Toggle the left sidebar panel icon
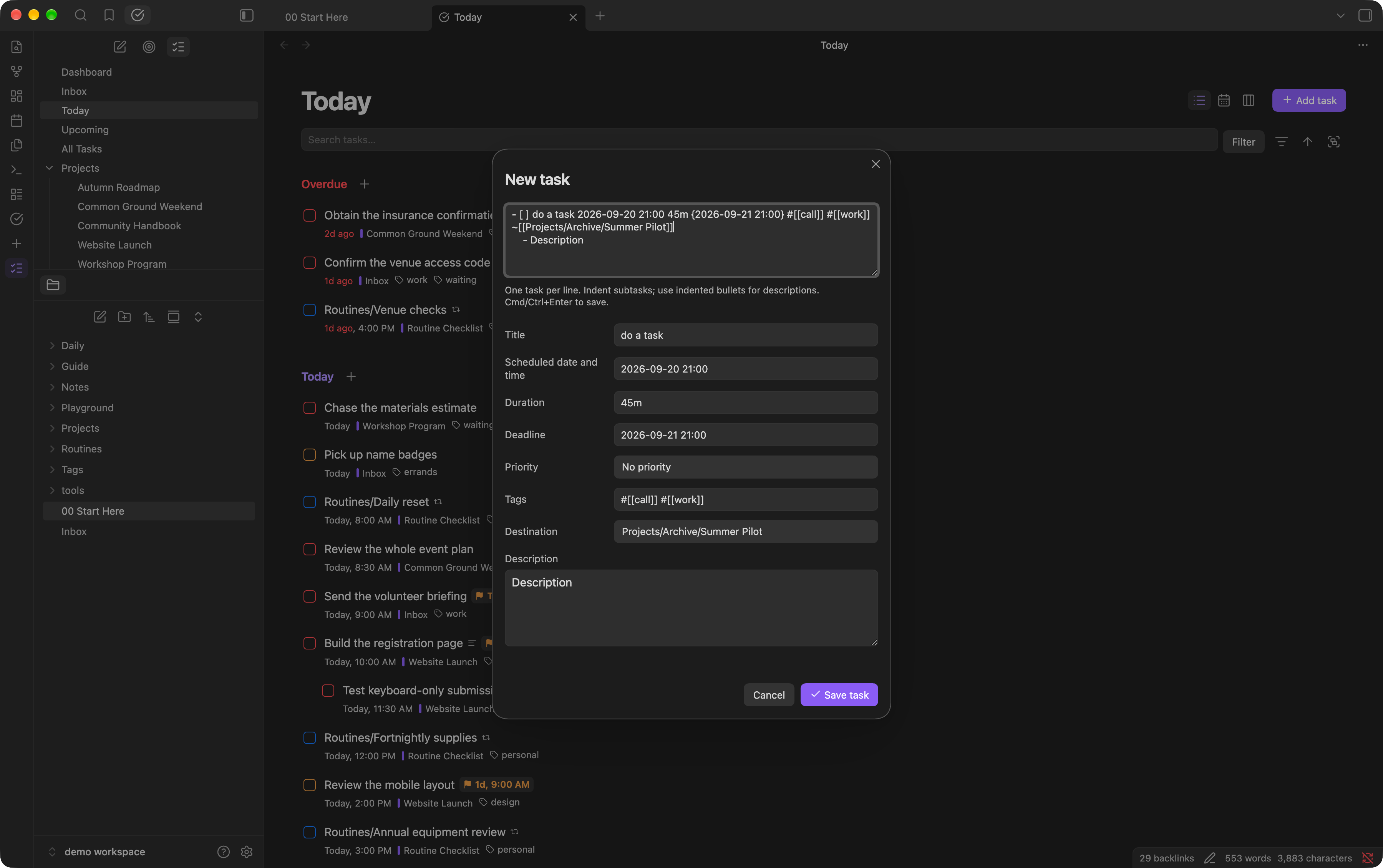This screenshot has height=868, width=1383. coord(246,15)
